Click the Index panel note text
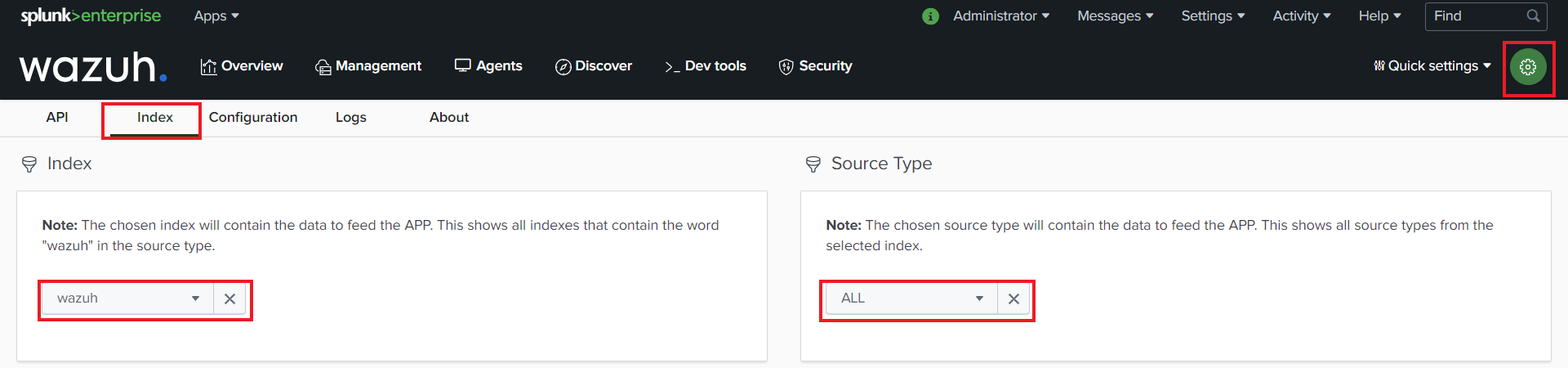The image size is (1568, 368). (x=381, y=236)
